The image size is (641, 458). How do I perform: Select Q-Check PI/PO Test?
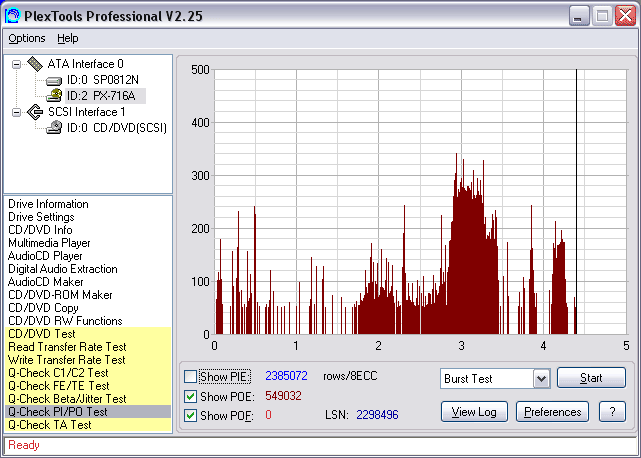88,412
